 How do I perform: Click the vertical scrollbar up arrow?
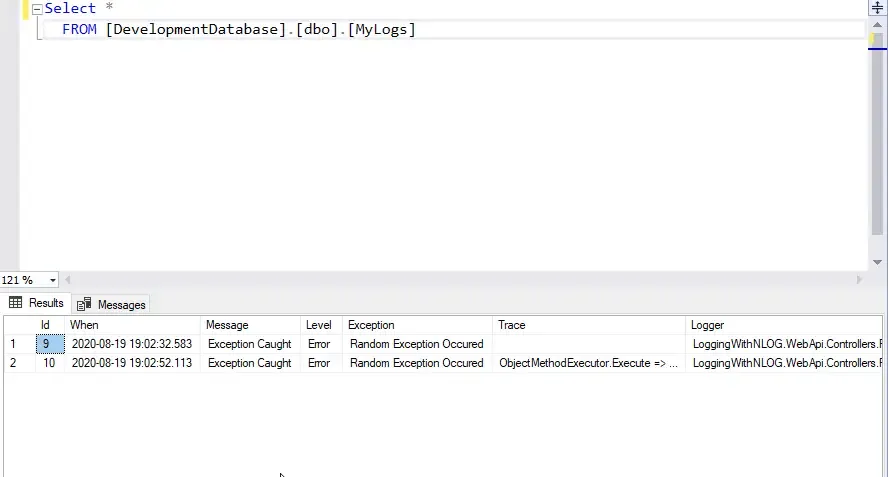click(x=877, y=25)
